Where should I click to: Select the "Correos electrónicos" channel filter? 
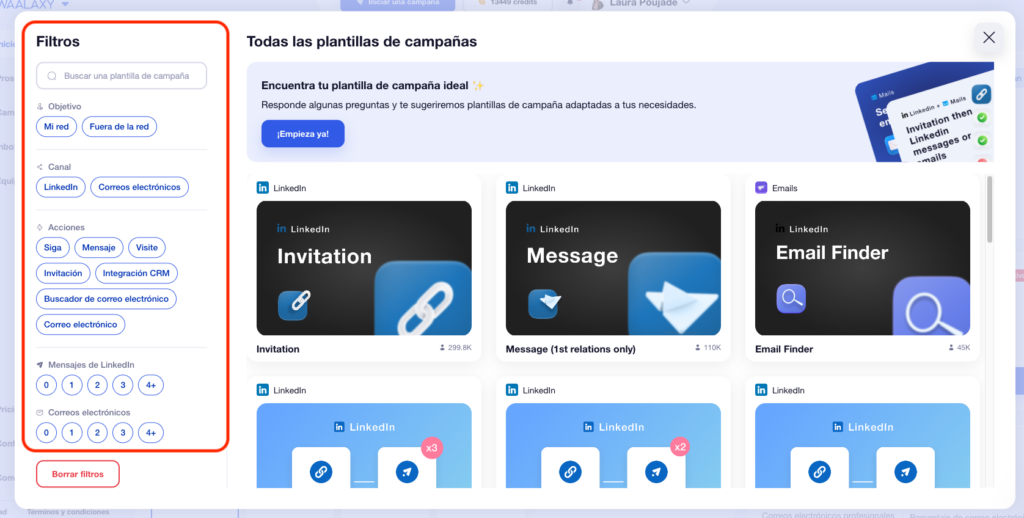139,187
